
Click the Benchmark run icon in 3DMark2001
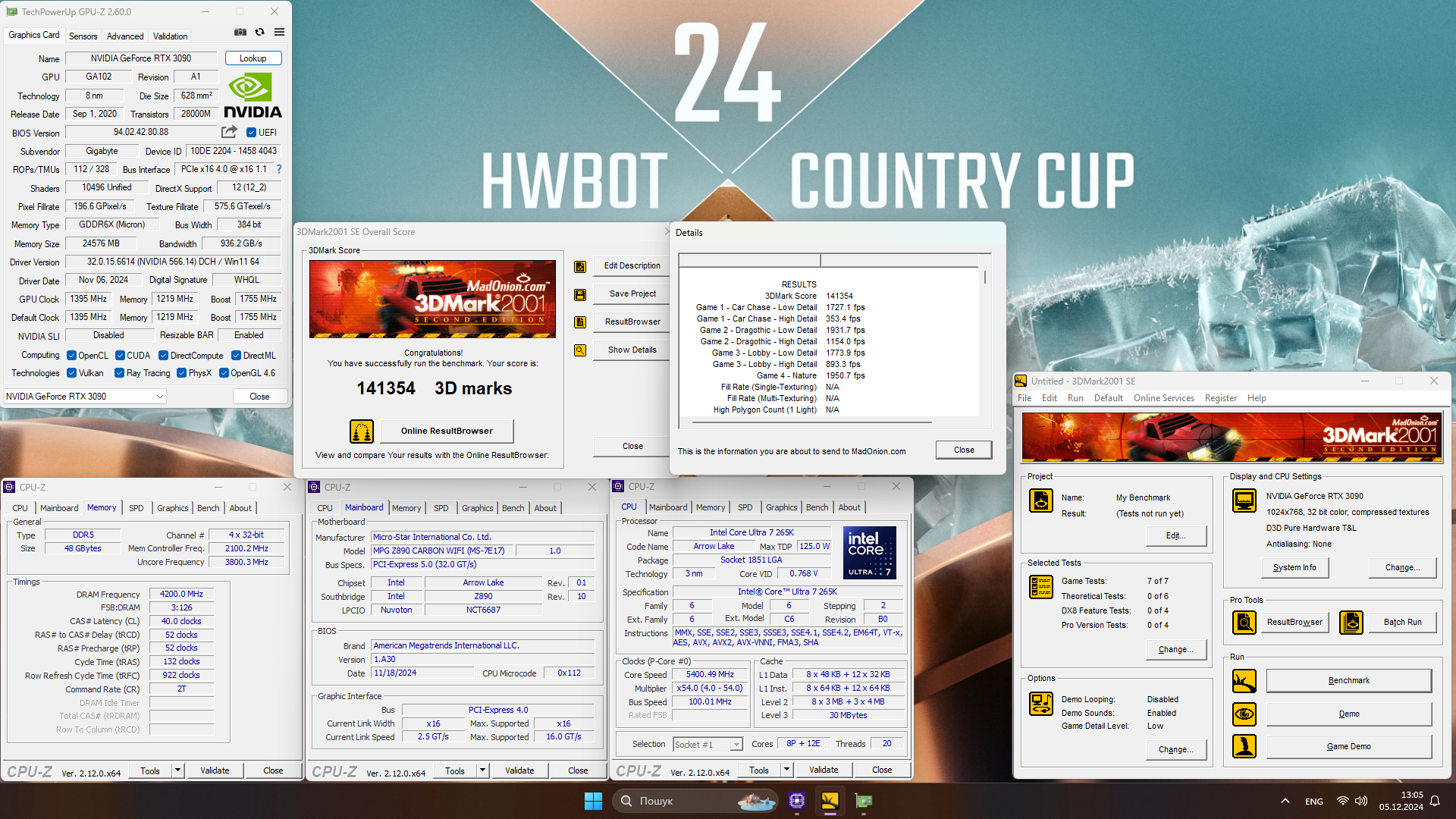coord(1244,681)
